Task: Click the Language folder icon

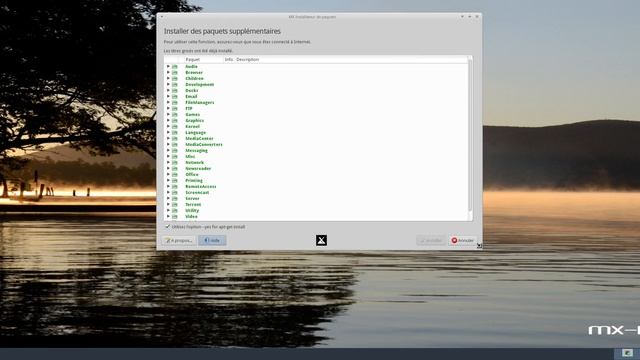Action: pyautogui.click(x=175, y=132)
